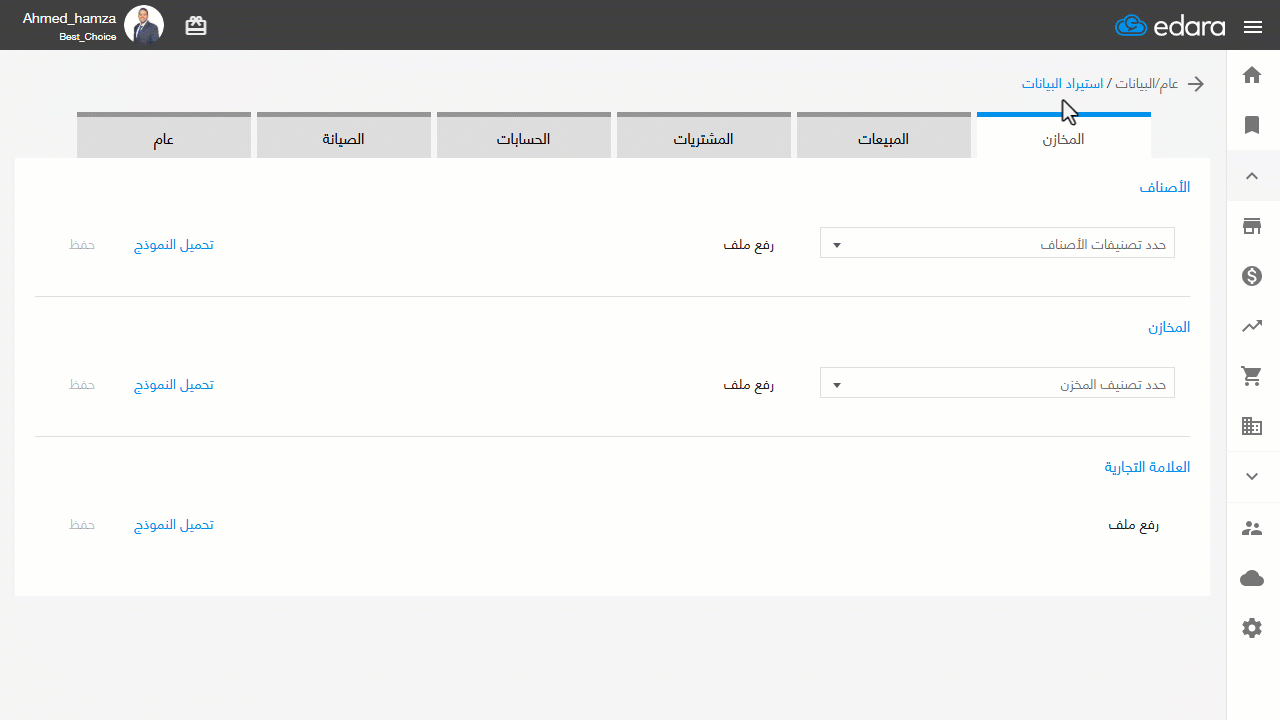Viewport: 1280px width, 720px height.
Task: Click the edara cloud logo
Action: (x=1170, y=26)
